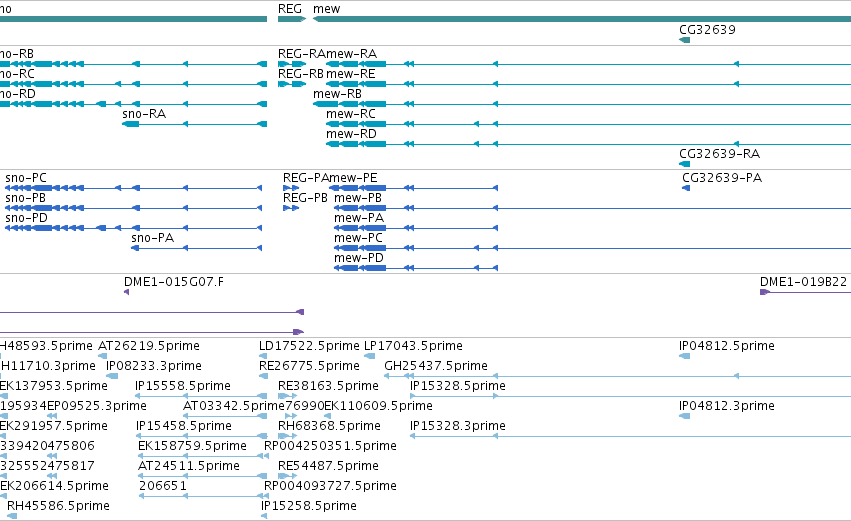Open EST LP17043.5prime
This screenshot has width=851, height=521.
[413, 346]
